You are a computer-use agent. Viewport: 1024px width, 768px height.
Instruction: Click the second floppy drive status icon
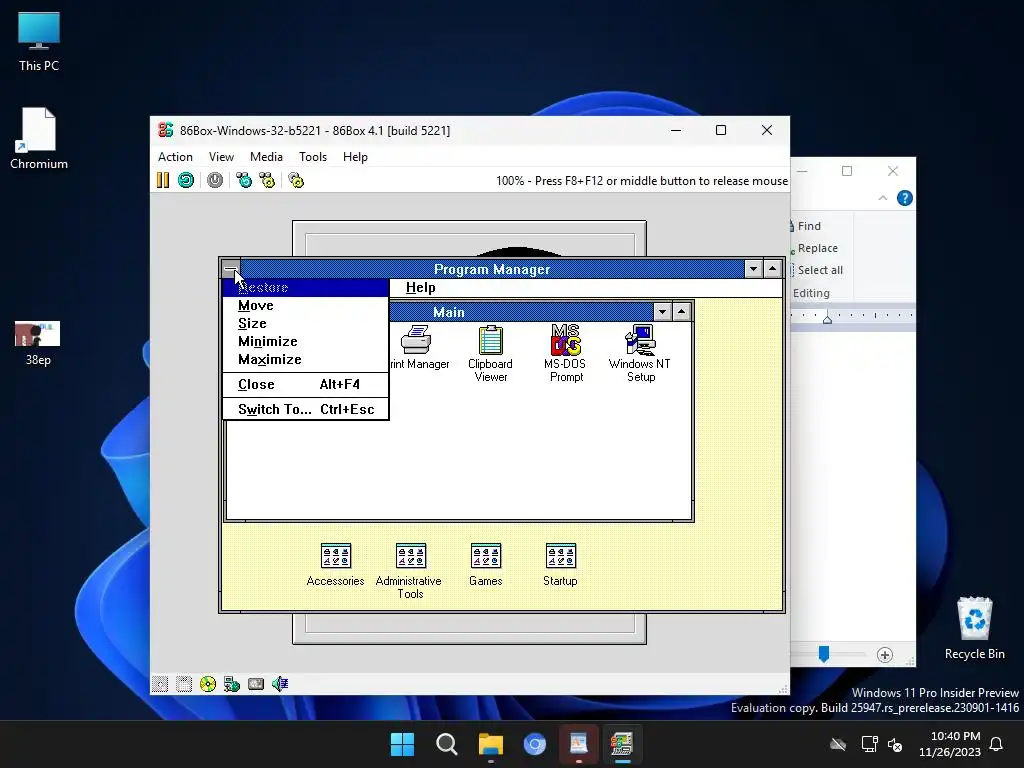pos(184,684)
